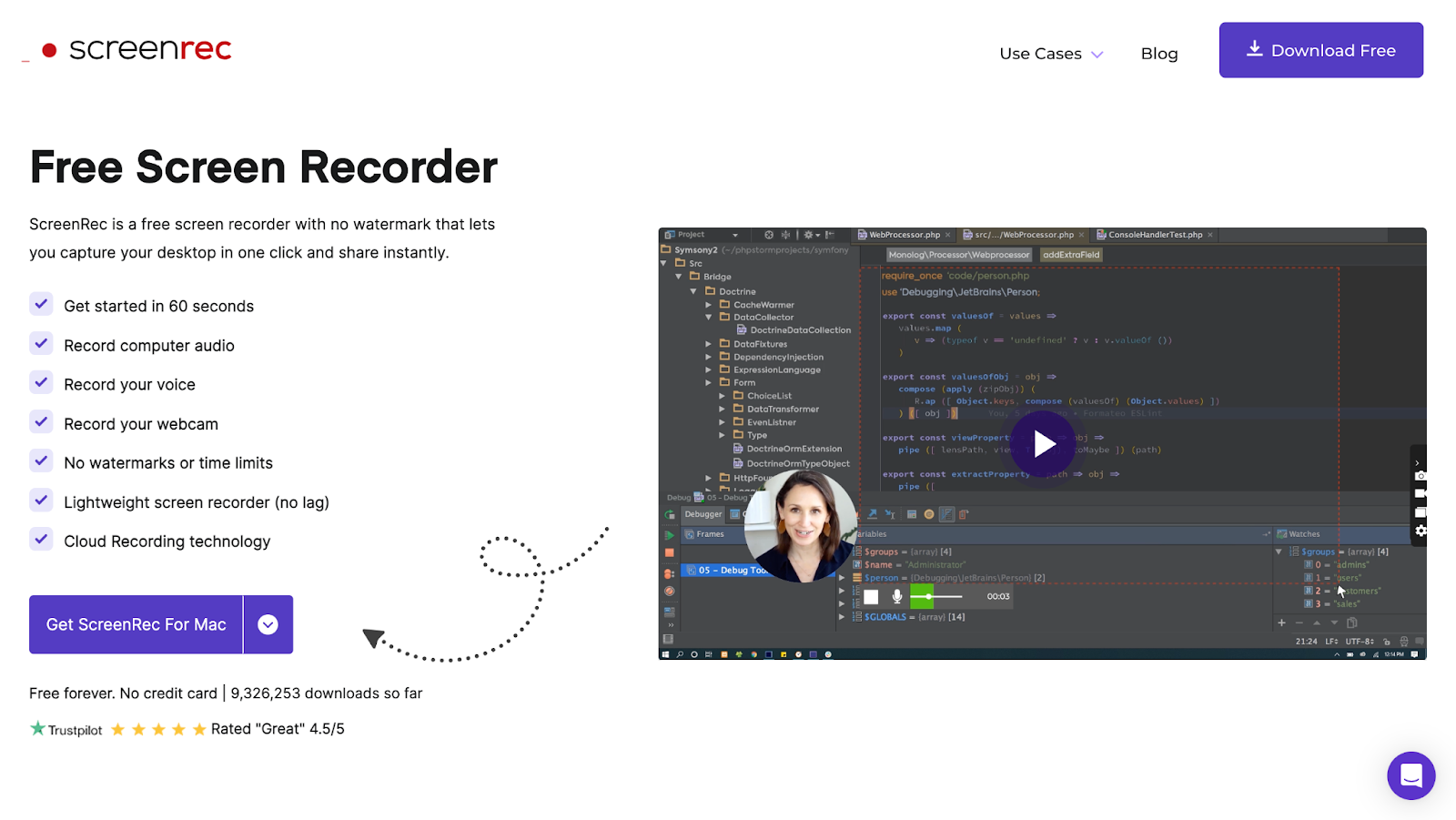Image resolution: width=1456 pixels, height=820 pixels.
Task: Click the checkmark beside Lightweight screen recorder
Action: pyautogui.click(x=41, y=500)
